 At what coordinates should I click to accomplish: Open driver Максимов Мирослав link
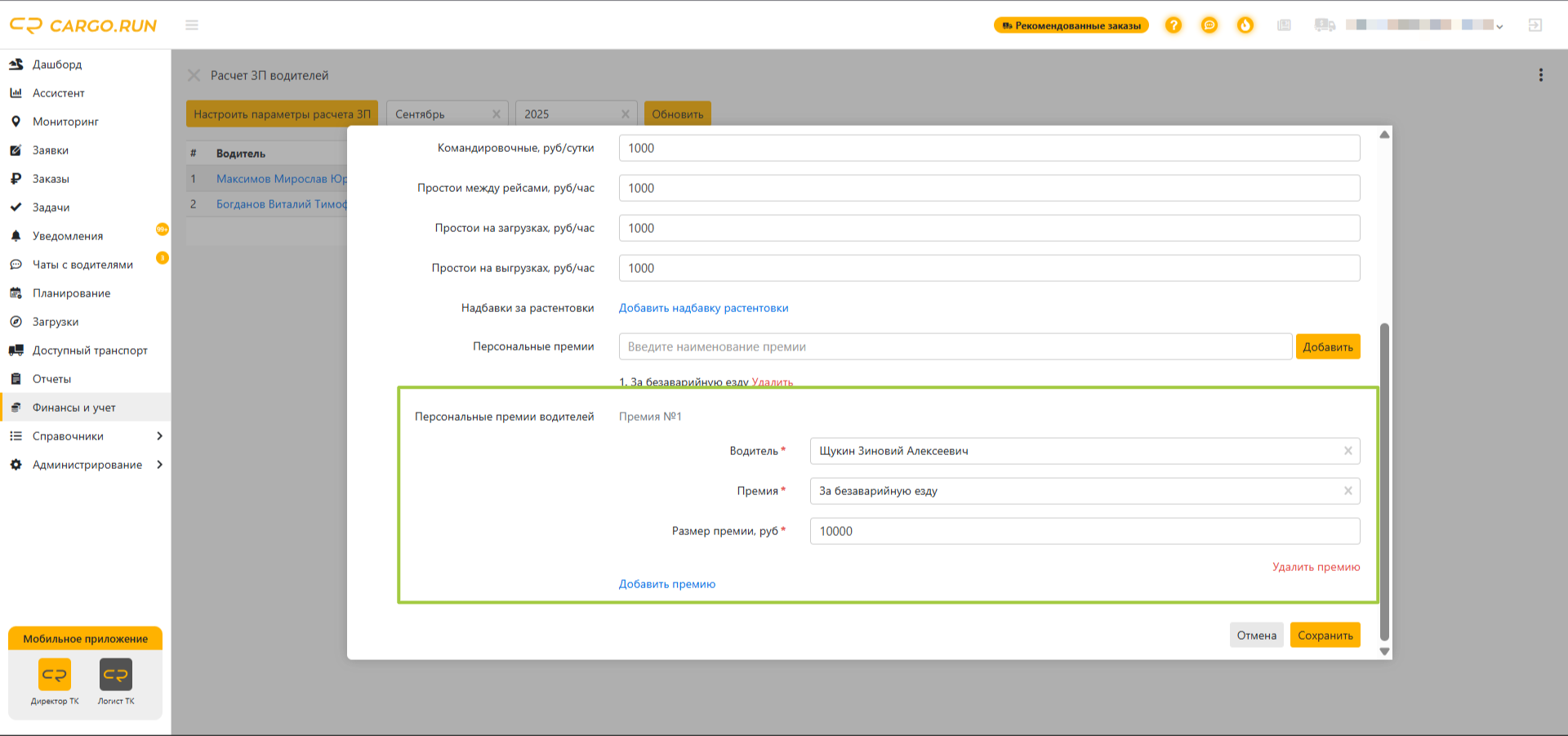coord(282,179)
